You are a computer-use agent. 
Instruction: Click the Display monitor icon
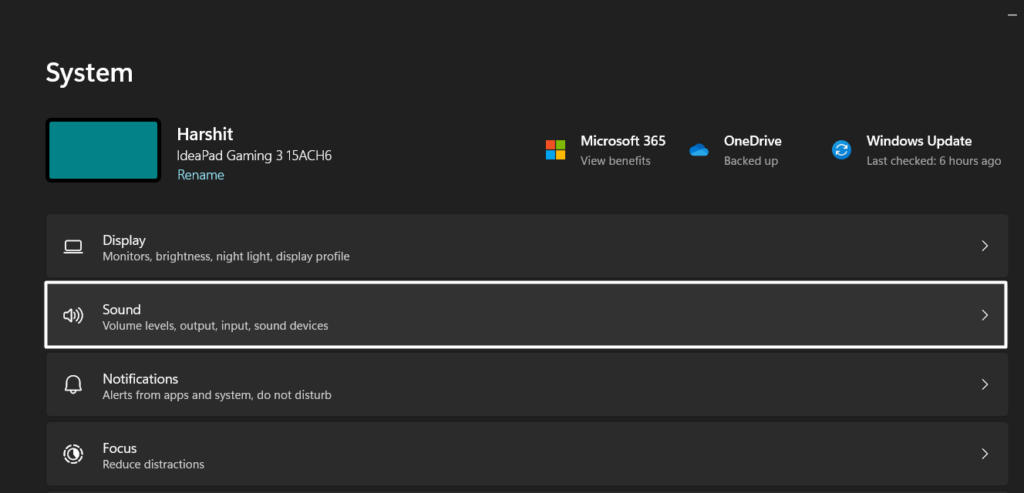coord(73,246)
